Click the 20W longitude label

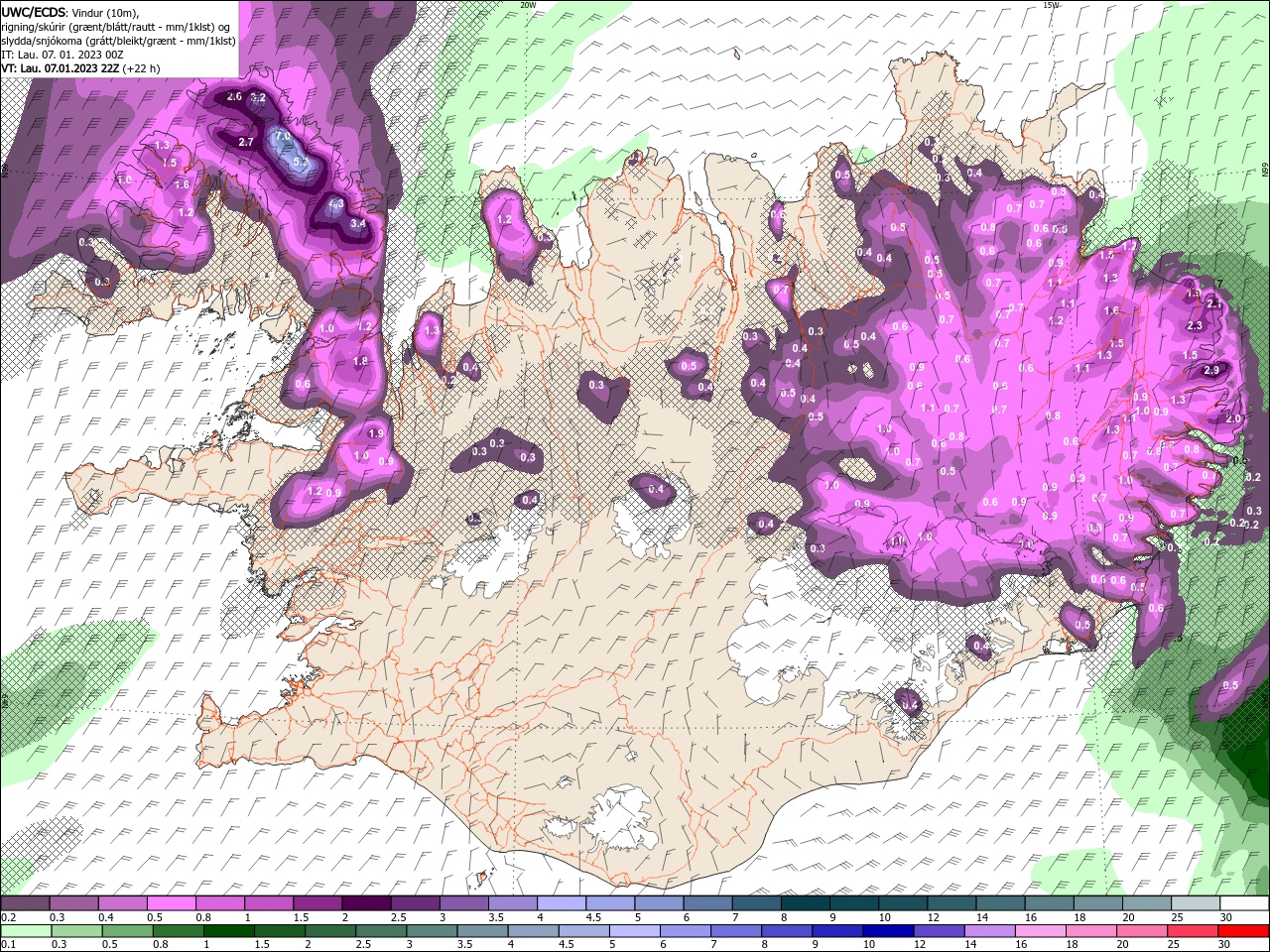528,5
